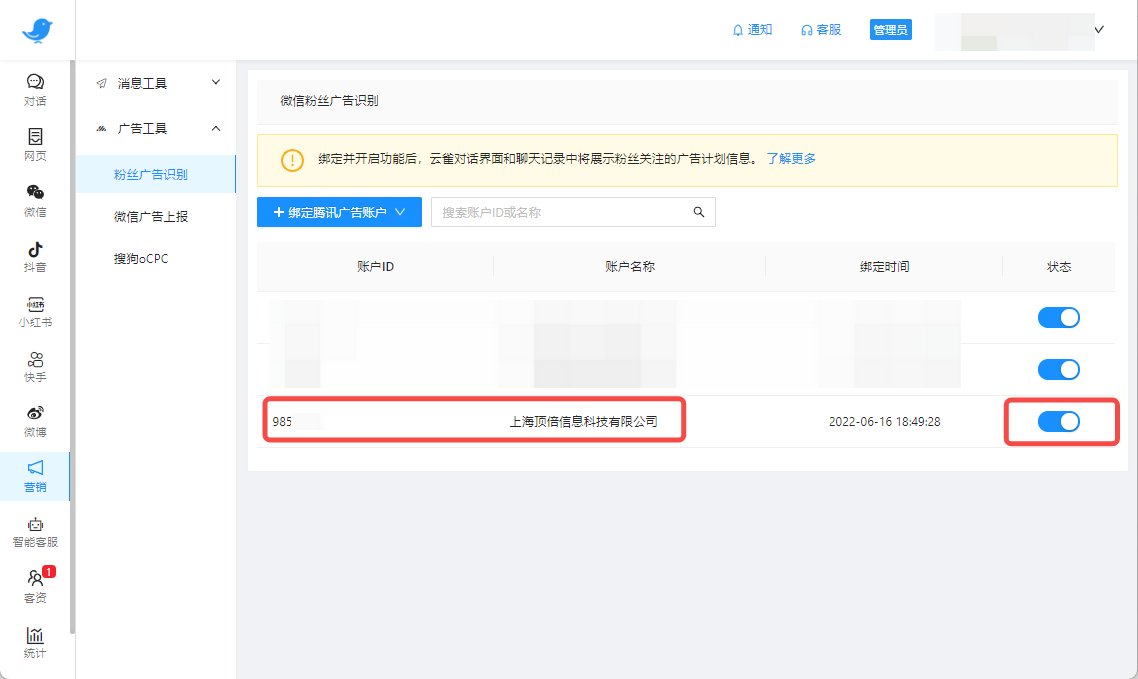1138x679 pixels.
Task: Click the 管理员 button at top
Action: (889, 29)
